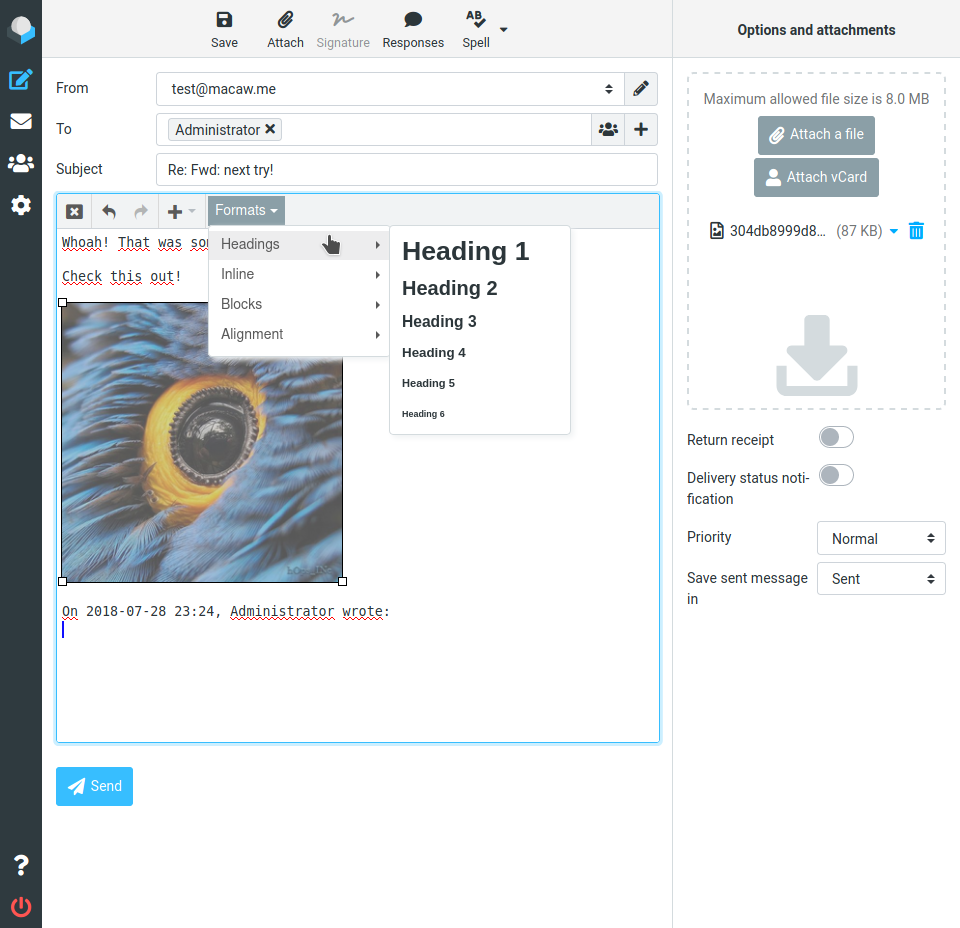
Task: Open the Attach toolbar icon
Action: click(285, 28)
